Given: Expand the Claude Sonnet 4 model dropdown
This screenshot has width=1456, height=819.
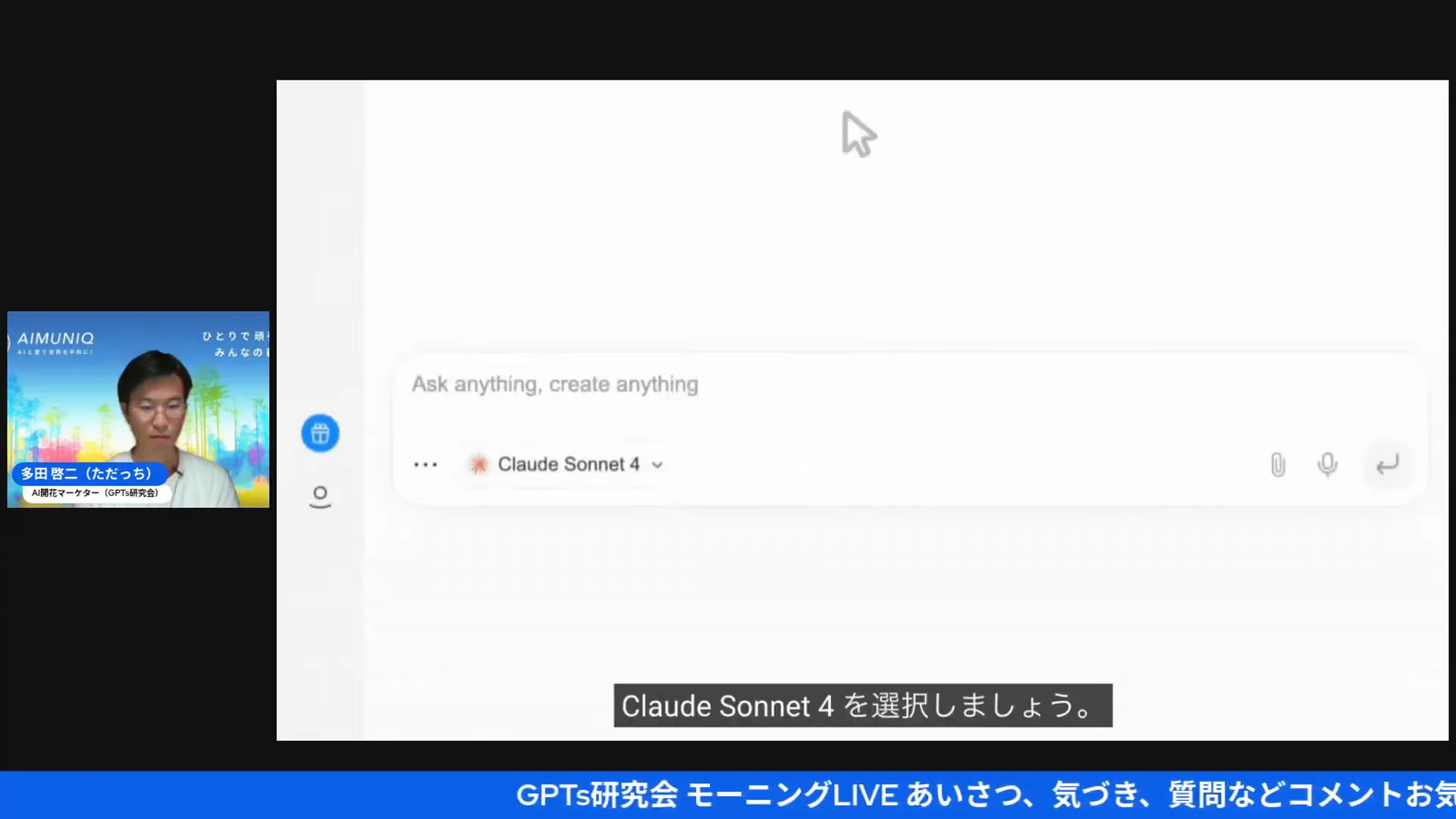Looking at the screenshot, I should tap(566, 464).
